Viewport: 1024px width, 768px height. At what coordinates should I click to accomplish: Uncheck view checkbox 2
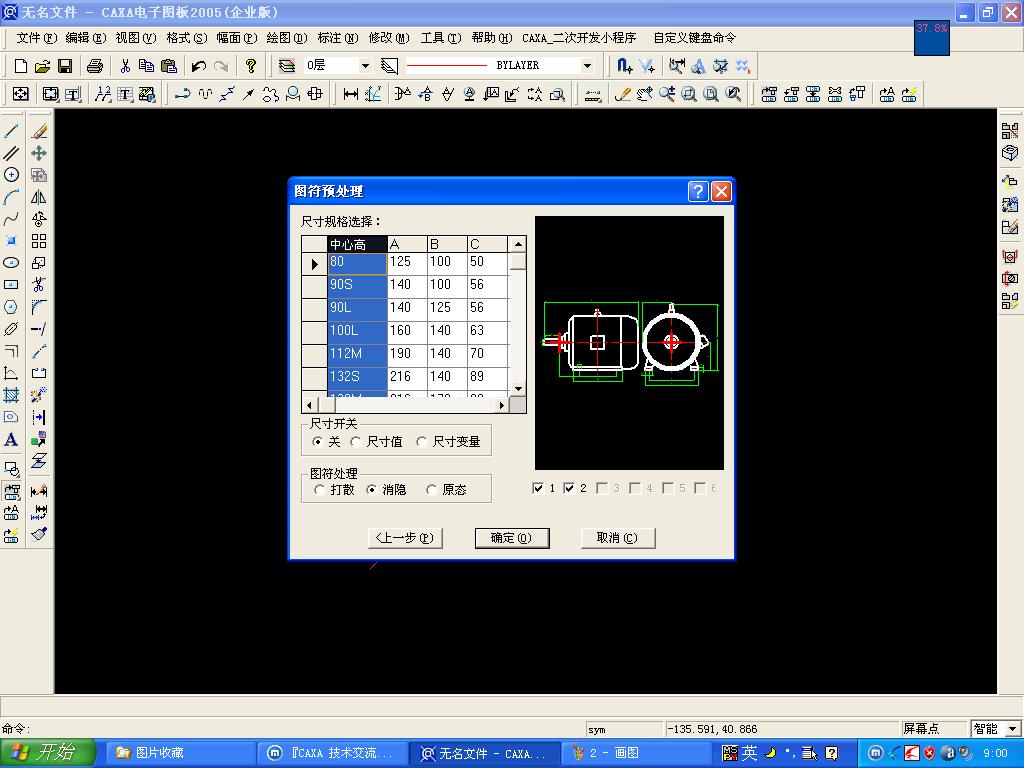(x=569, y=488)
